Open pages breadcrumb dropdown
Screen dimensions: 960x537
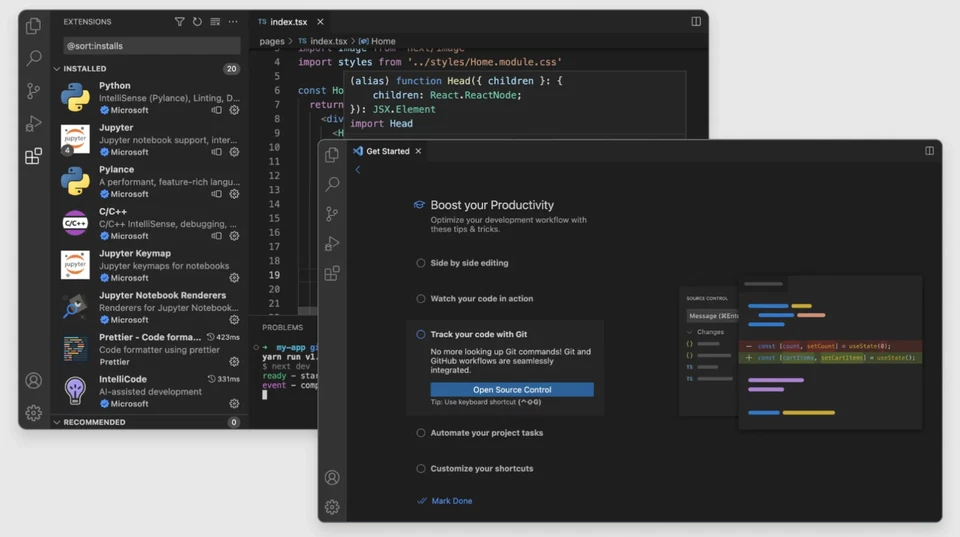click(x=272, y=41)
